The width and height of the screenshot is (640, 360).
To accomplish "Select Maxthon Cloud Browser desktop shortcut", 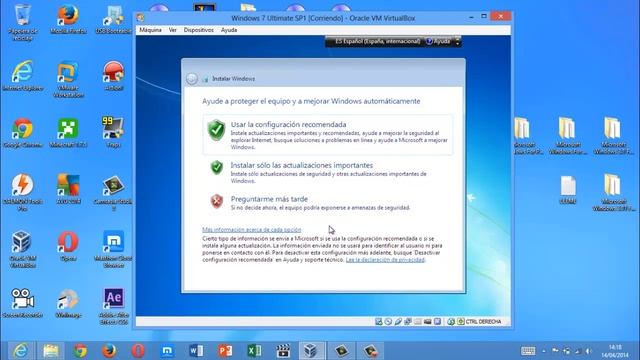I will tap(113, 249).
